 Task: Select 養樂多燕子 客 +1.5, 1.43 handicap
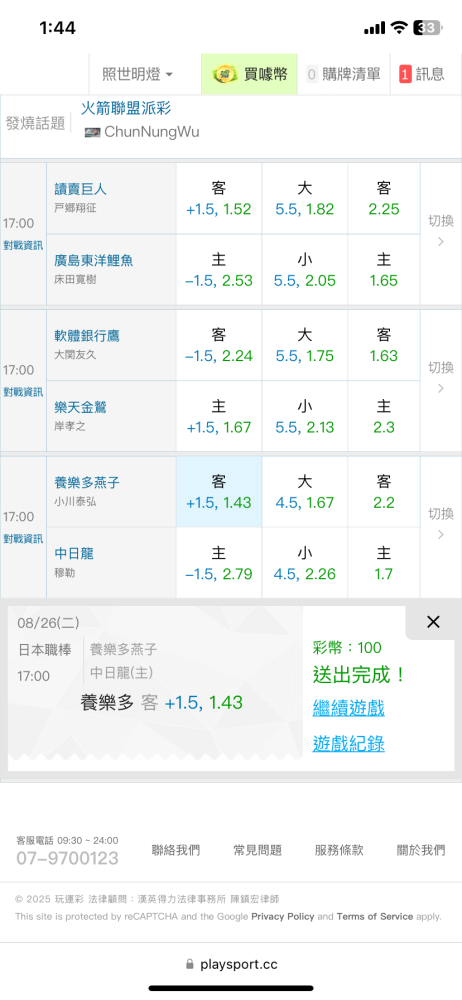[218, 492]
